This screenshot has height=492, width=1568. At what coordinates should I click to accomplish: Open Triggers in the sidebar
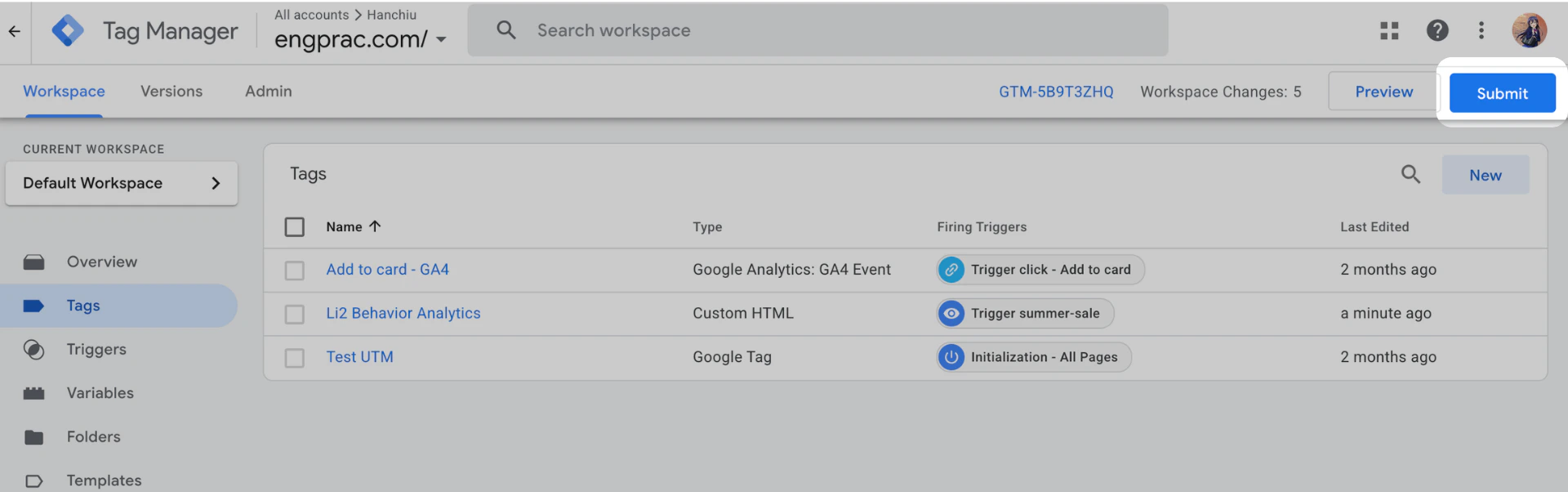(96, 350)
